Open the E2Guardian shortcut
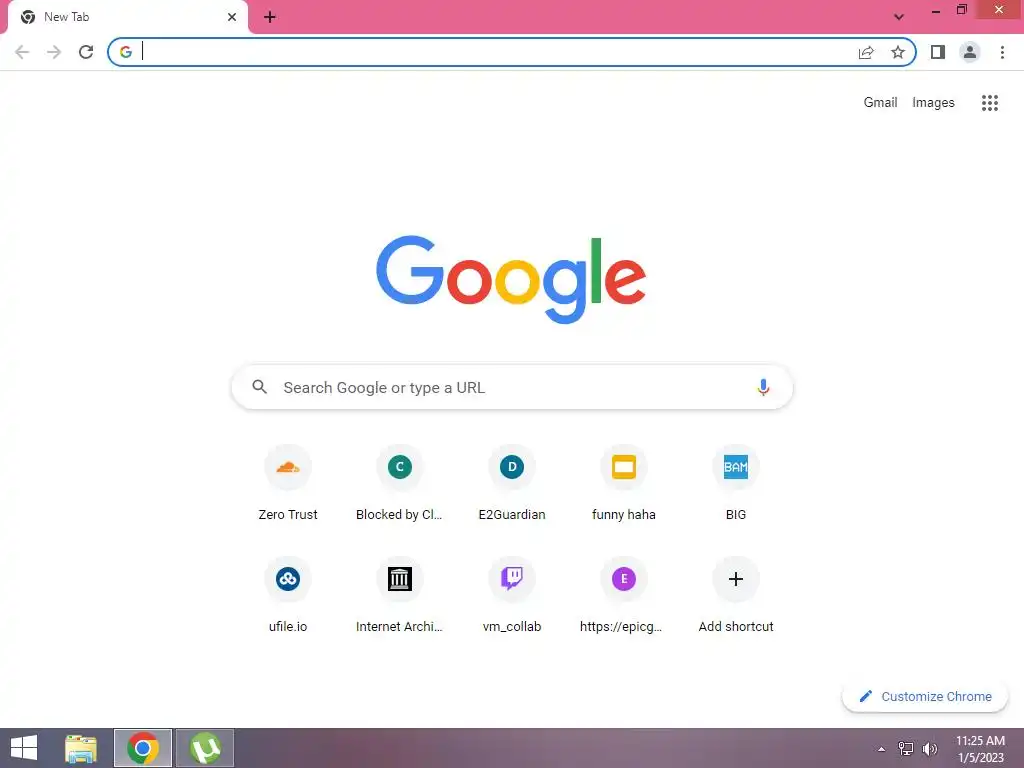 click(x=512, y=483)
